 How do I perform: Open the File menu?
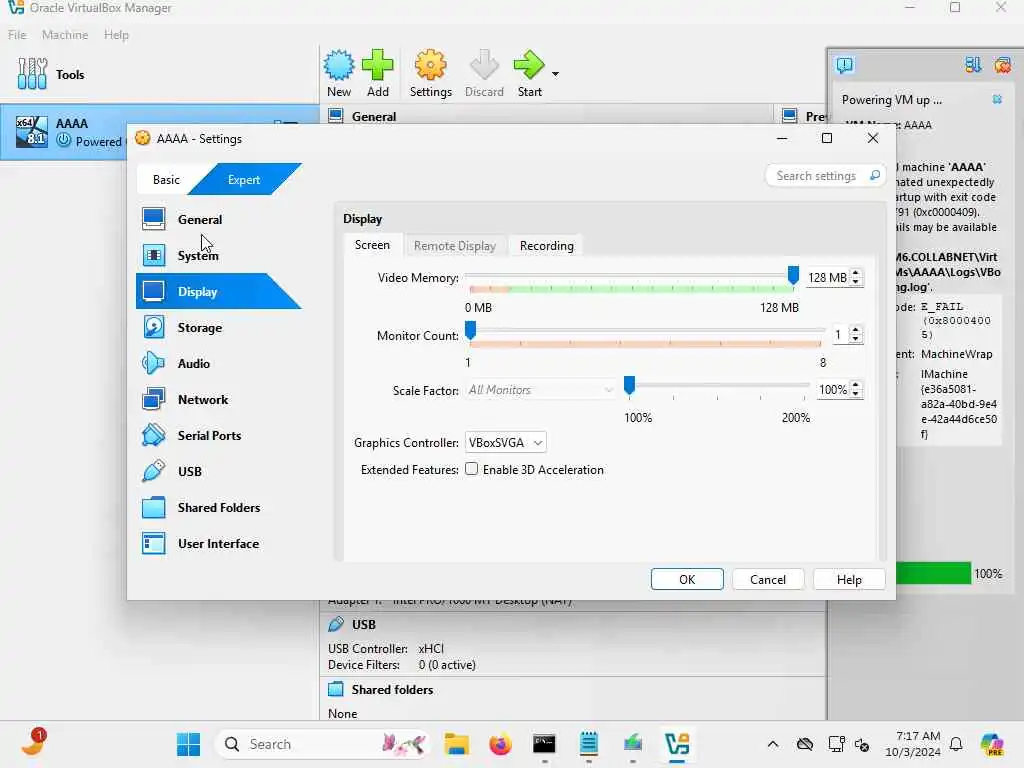click(17, 35)
